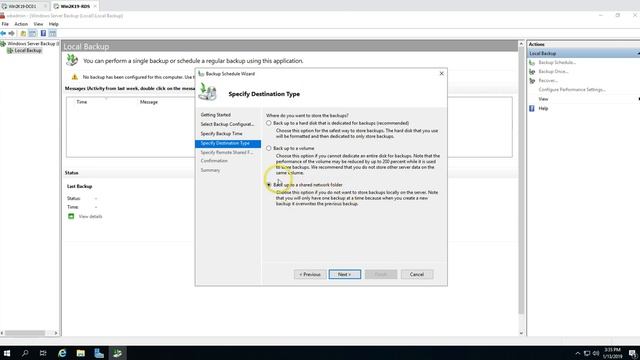Screen dimensions: 640x360
Task: Click Backup Once icon in Actions pane
Action: (532, 71)
